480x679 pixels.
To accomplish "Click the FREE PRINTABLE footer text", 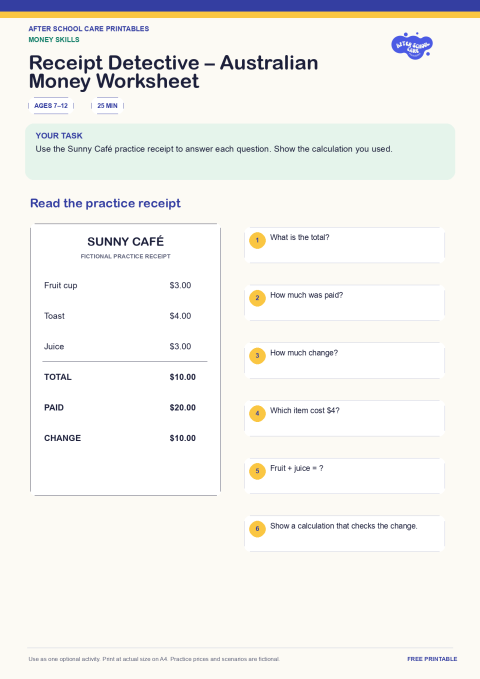I will [x=432, y=659].
